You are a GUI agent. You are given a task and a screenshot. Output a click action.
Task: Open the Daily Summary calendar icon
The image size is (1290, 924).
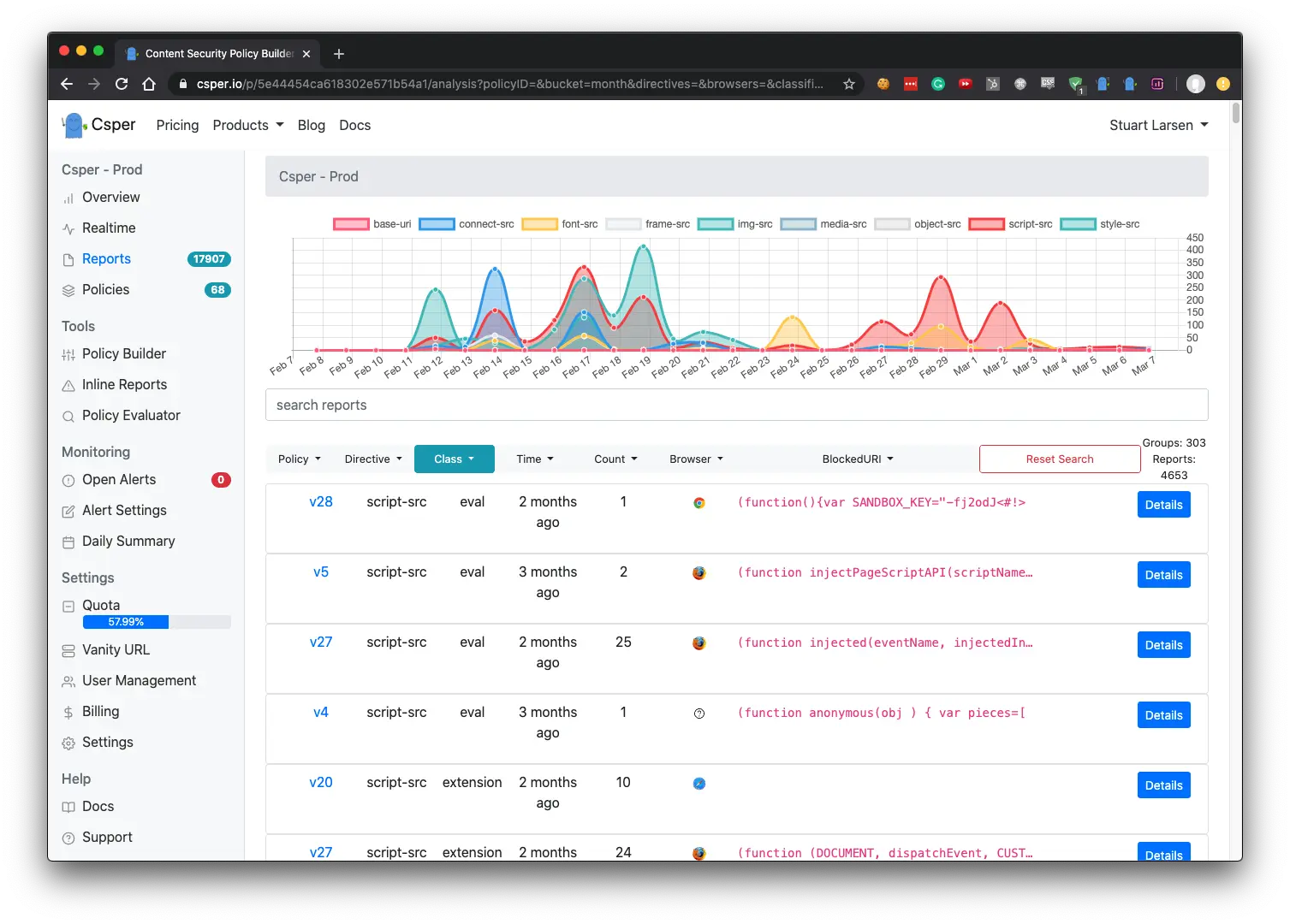pos(68,542)
